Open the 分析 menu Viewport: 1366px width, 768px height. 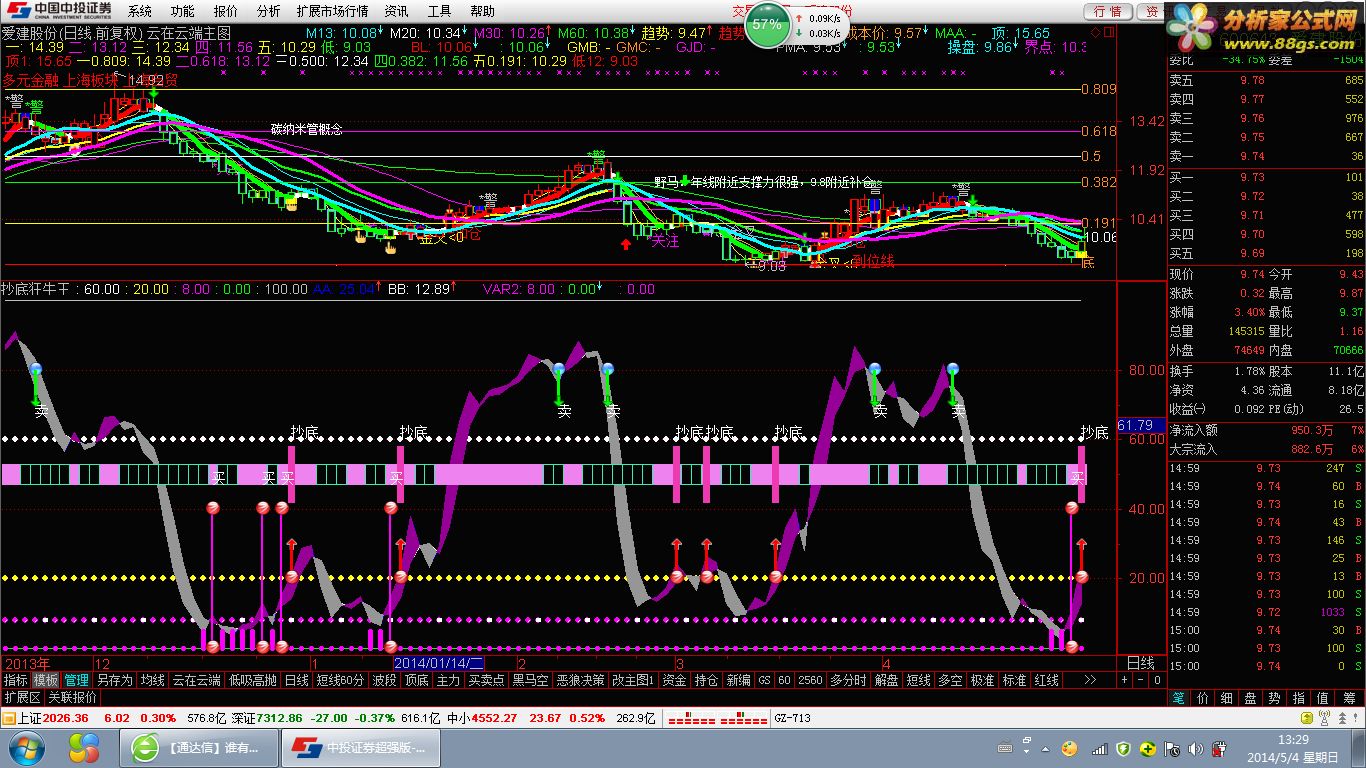pyautogui.click(x=268, y=11)
